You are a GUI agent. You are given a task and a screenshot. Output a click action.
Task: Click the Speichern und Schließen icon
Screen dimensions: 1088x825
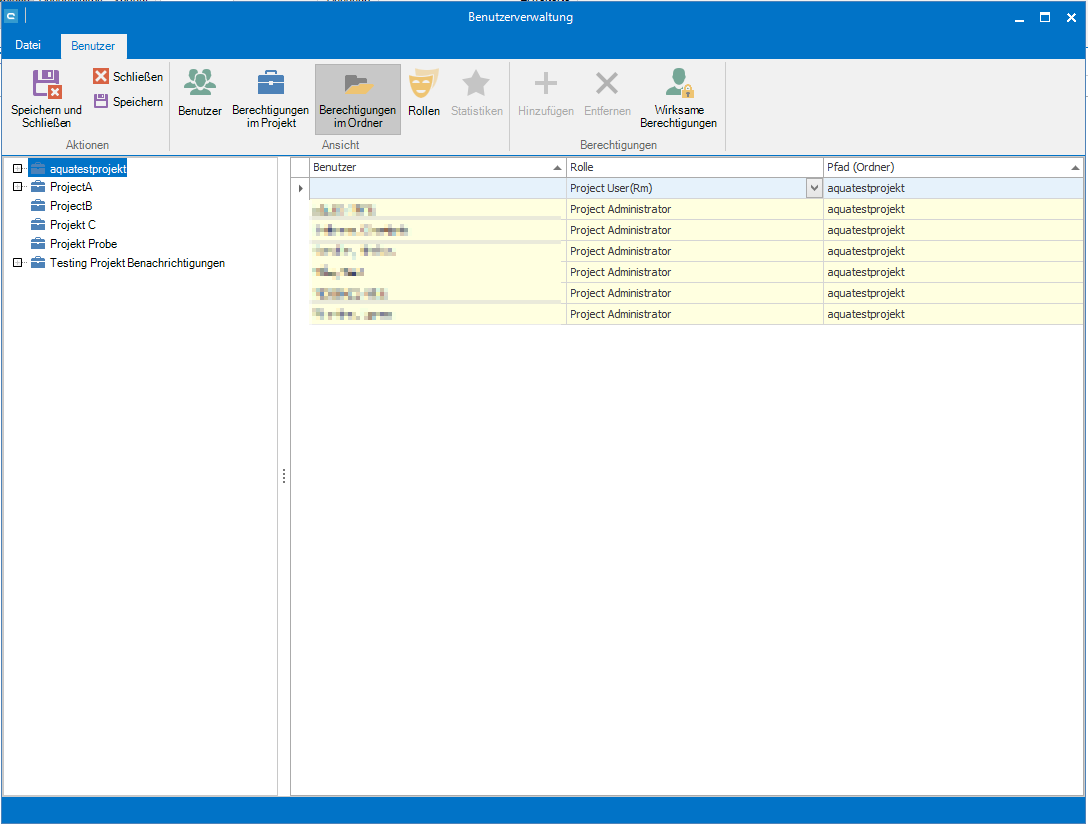pyautogui.click(x=46, y=84)
